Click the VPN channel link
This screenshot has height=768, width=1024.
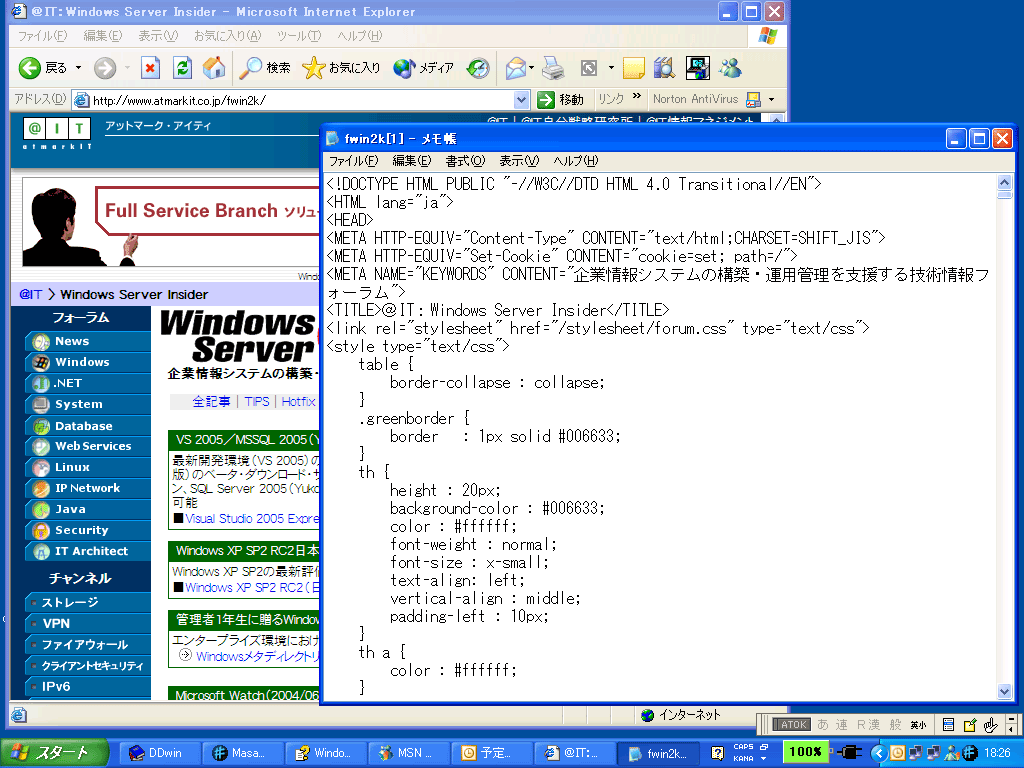[x=88, y=624]
